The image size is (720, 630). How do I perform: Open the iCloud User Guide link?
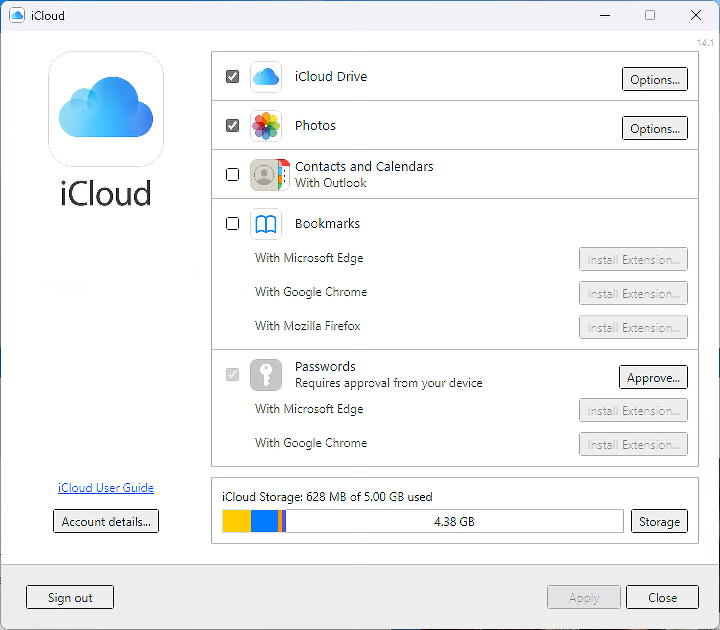pos(106,488)
